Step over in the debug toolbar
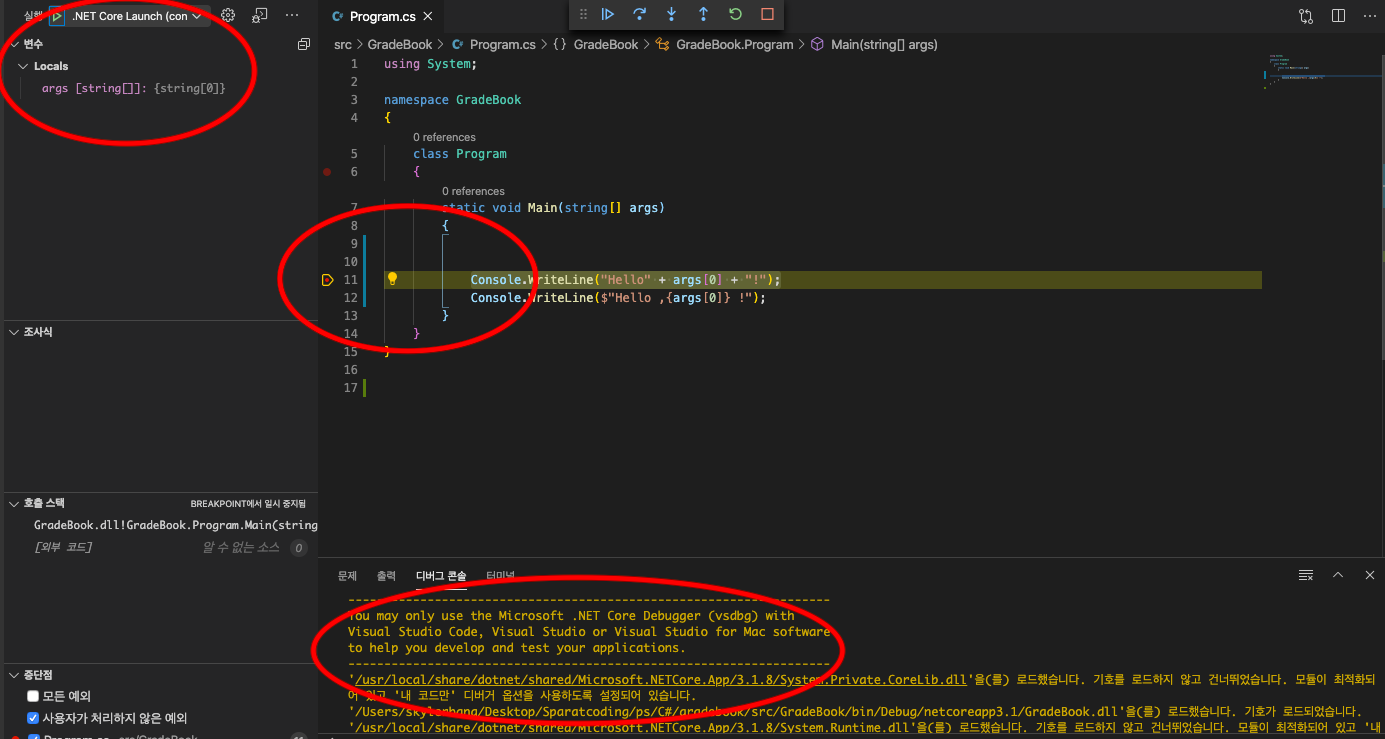This screenshot has width=1385, height=739. [x=639, y=14]
